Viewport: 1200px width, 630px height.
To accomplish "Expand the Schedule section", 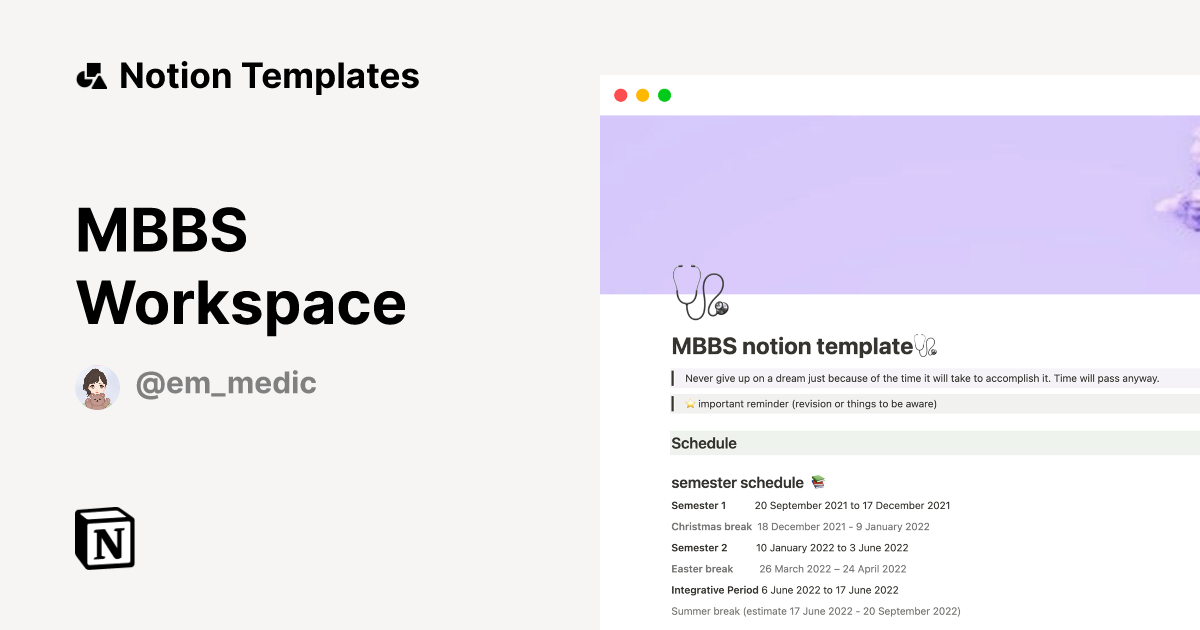I will click(x=705, y=443).
